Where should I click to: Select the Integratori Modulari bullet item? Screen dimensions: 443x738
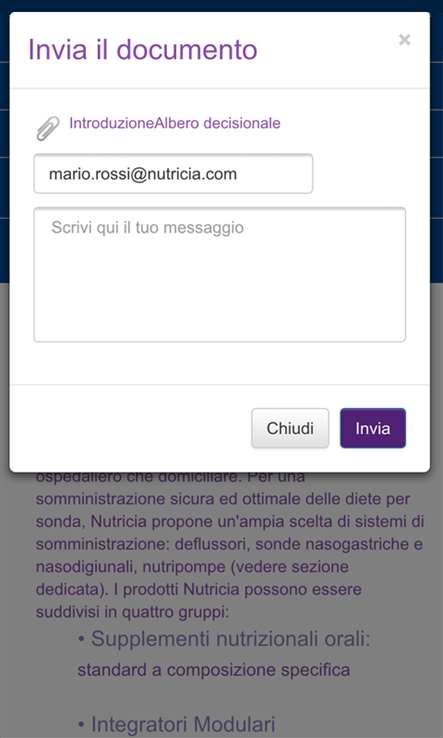click(x=177, y=725)
